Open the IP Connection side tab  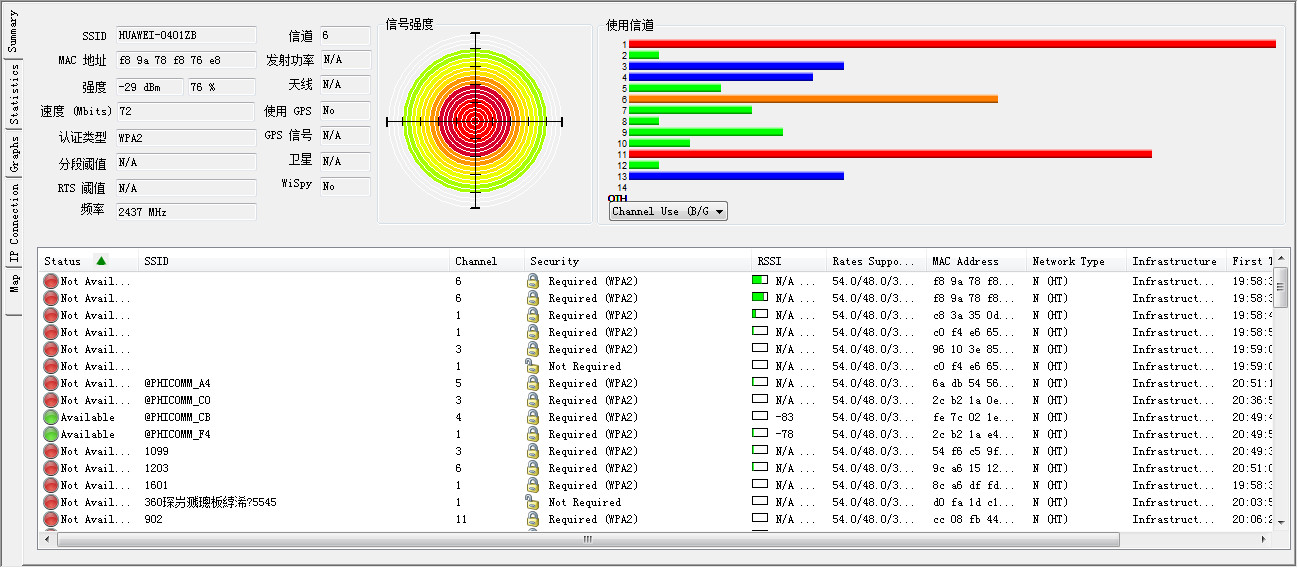tap(14, 226)
